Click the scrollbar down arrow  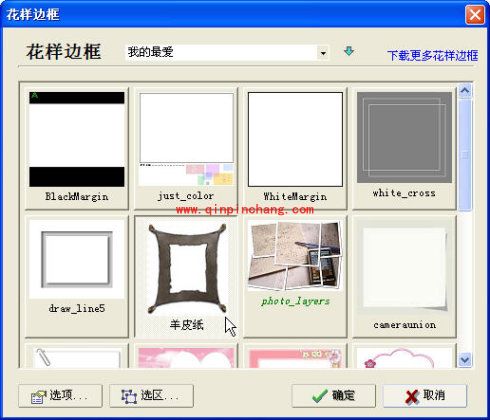[465, 360]
